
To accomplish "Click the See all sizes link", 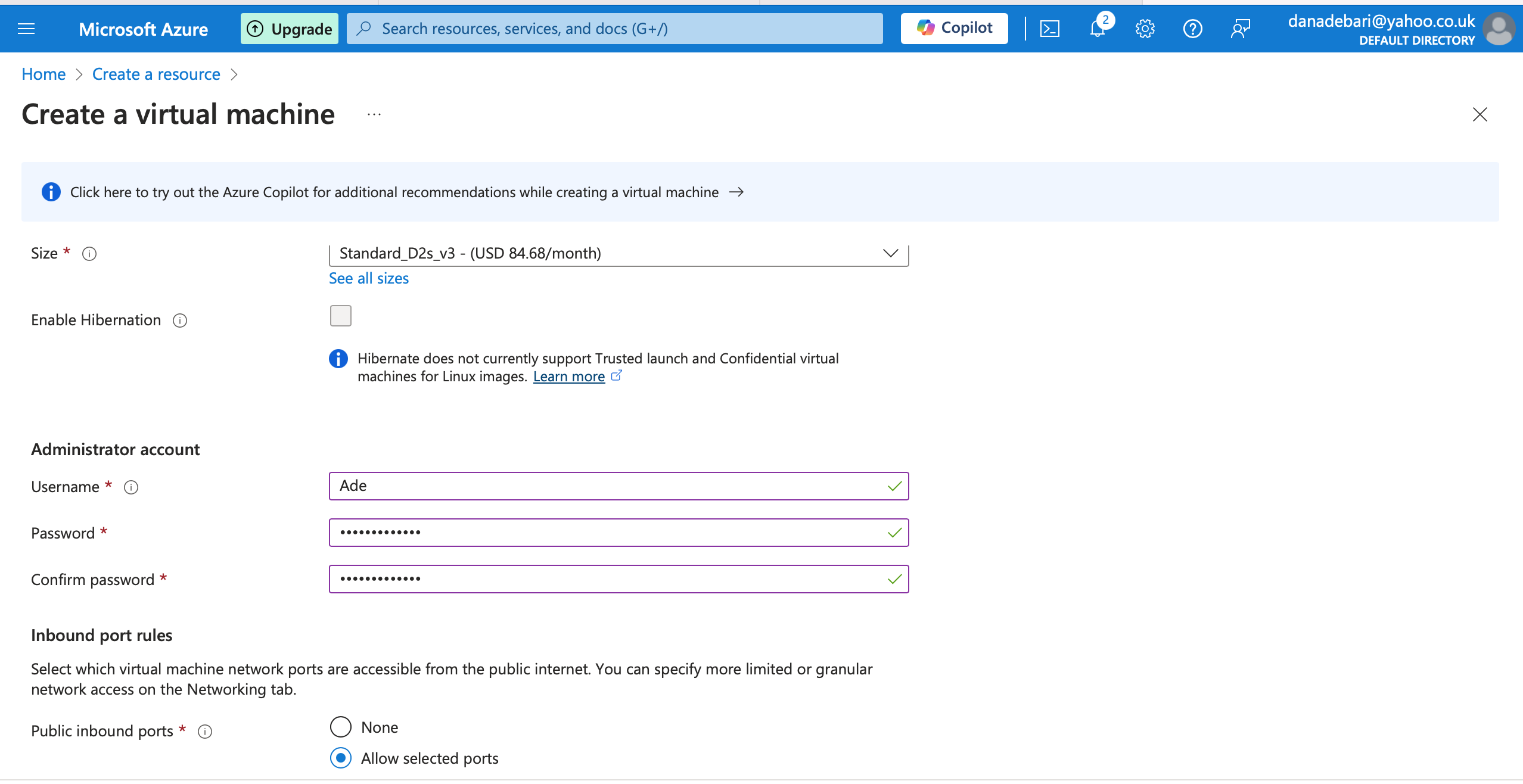I will click(x=369, y=278).
